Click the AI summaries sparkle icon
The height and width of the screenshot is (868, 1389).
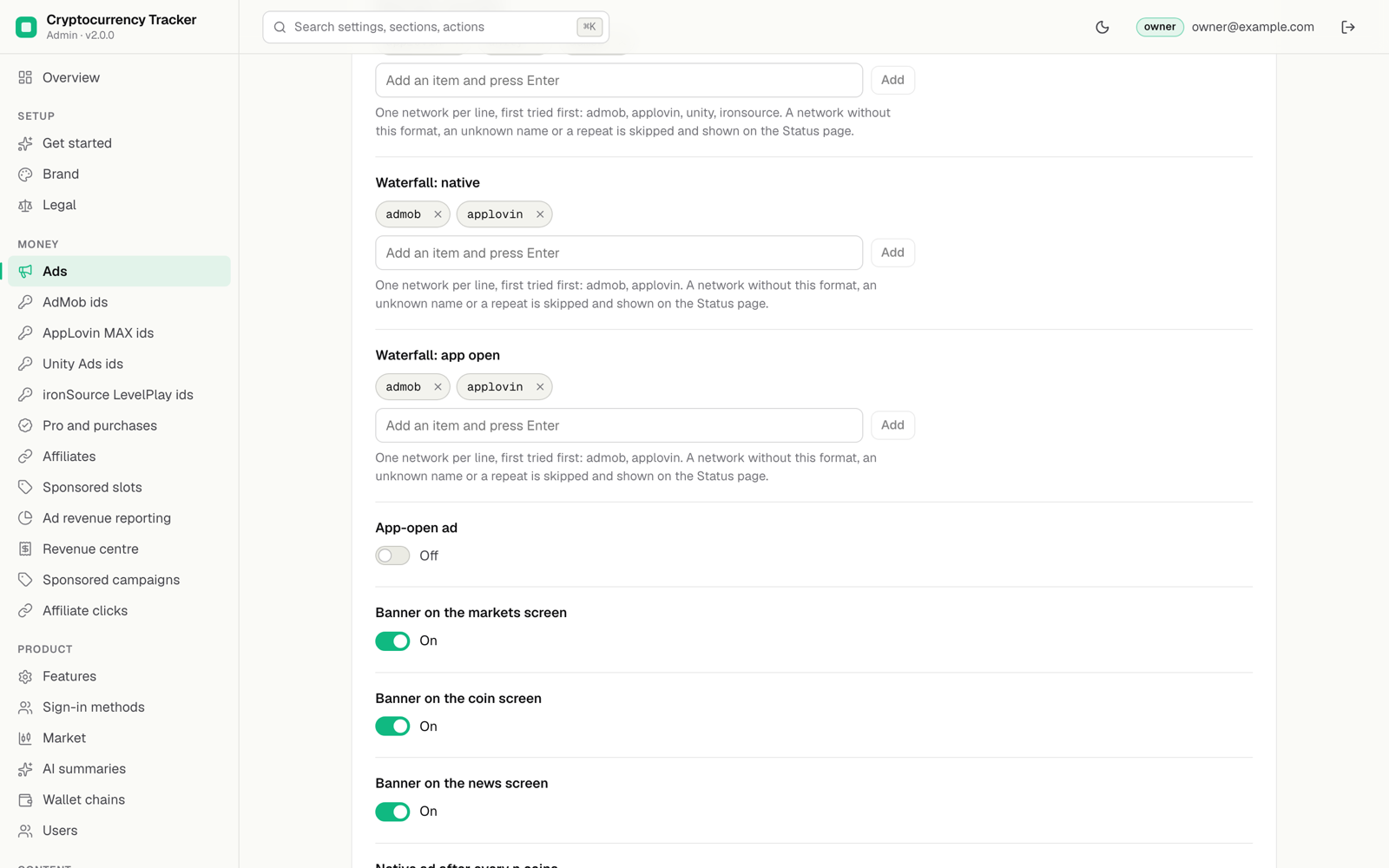[25, 769]
